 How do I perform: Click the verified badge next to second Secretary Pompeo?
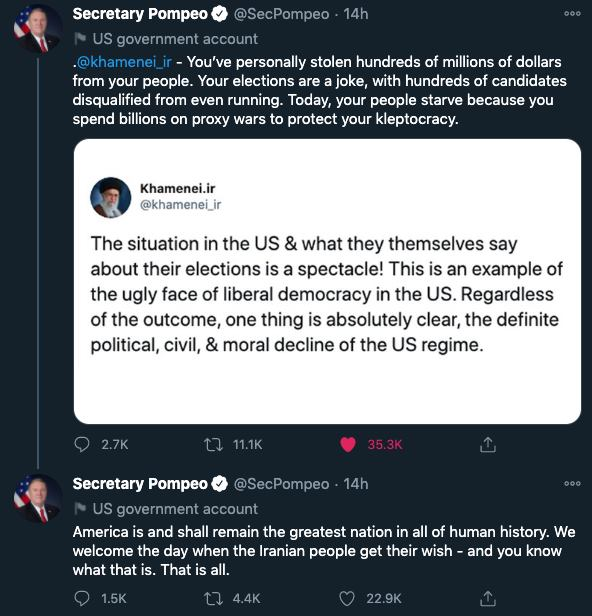point(220,484)
